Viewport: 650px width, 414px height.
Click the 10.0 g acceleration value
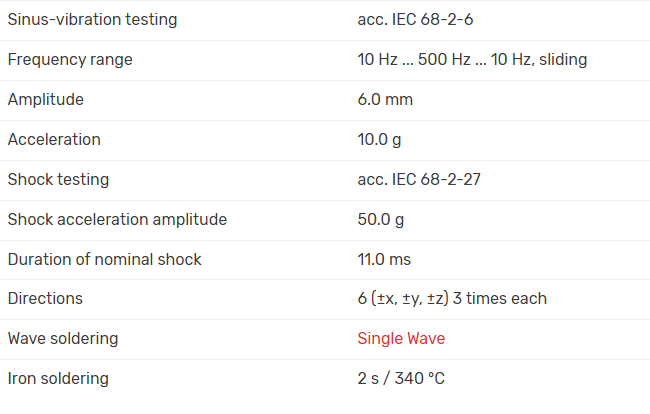point(380,140)
